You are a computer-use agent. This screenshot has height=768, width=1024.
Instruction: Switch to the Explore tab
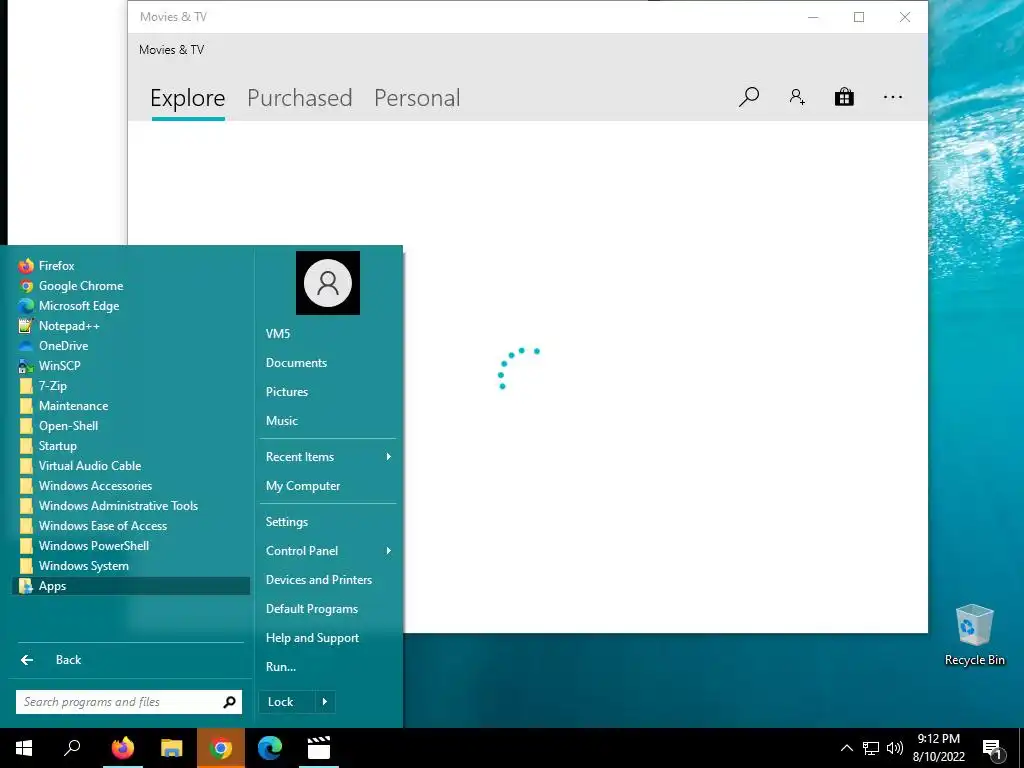[187, 98]
